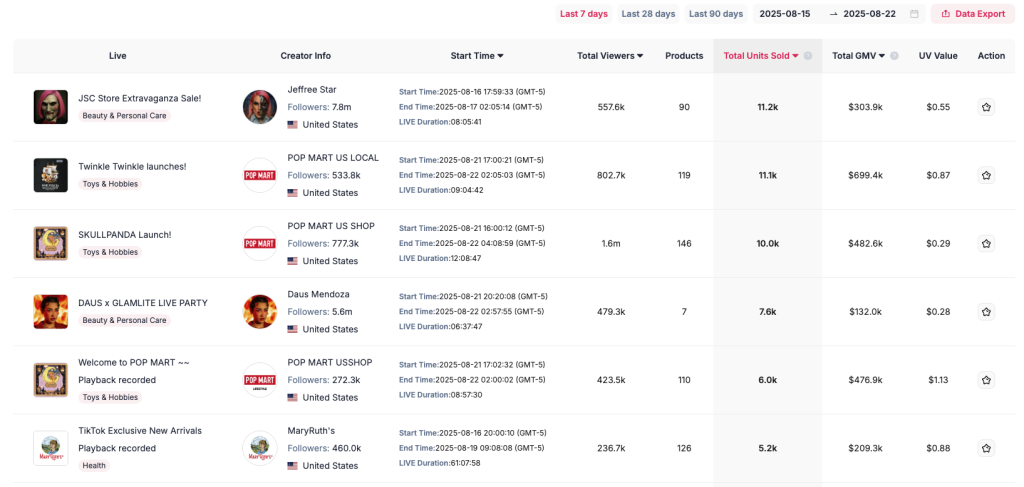Edit the start date 2025-08-15 field
This screenshot has width=1024, height=487.
[x=785, y=14]
